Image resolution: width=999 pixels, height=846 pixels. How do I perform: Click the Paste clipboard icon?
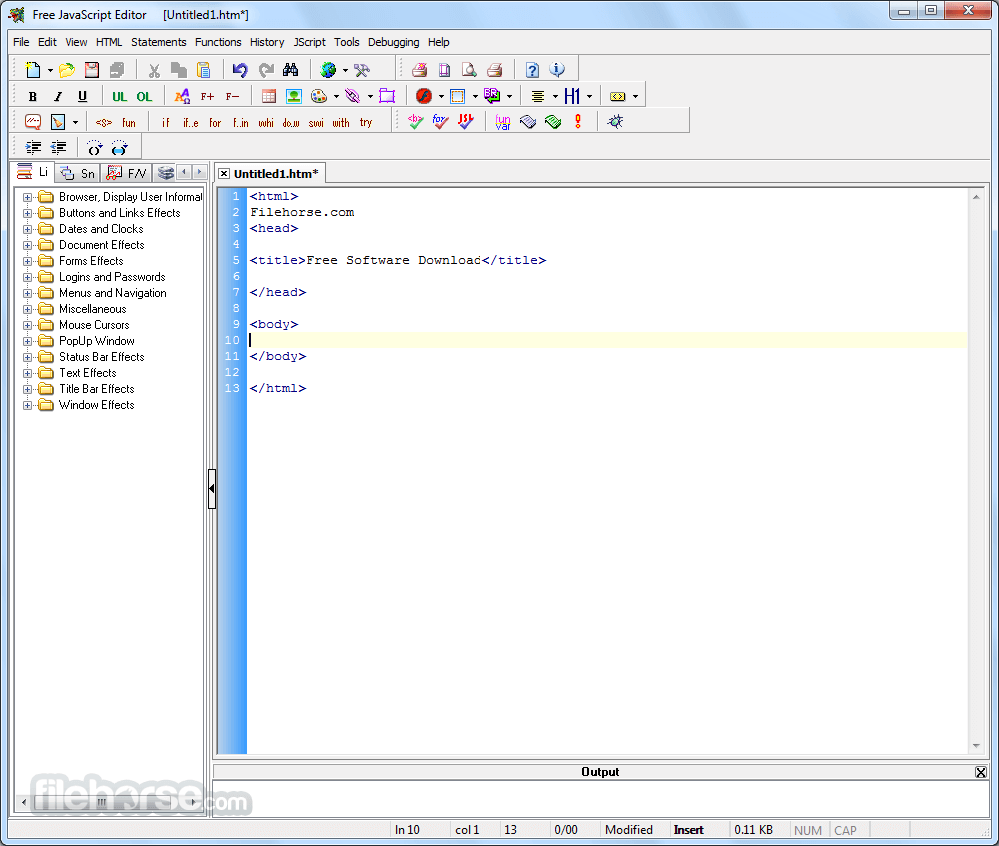point(204,70)
